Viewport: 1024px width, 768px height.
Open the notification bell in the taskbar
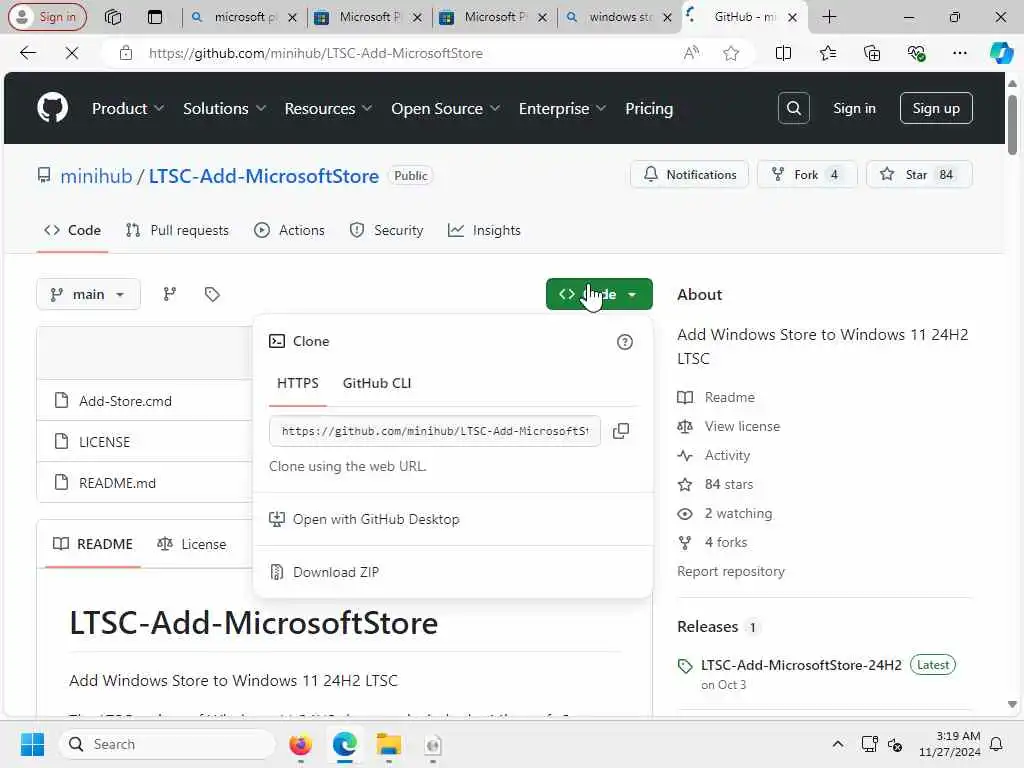(997, 744)
